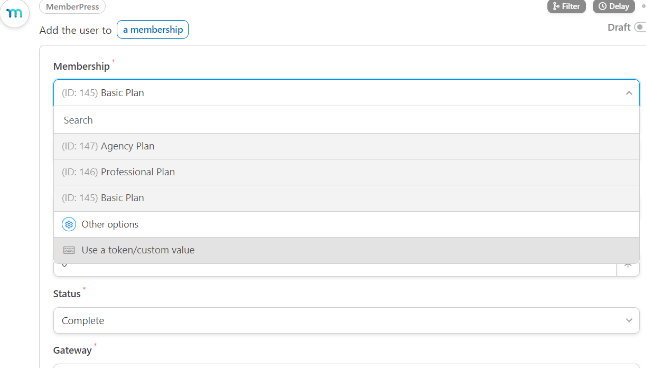The height and width of the screenshot is (368, 646).
Task: Toggle the Draft status switch
Action: coord(640,27)
